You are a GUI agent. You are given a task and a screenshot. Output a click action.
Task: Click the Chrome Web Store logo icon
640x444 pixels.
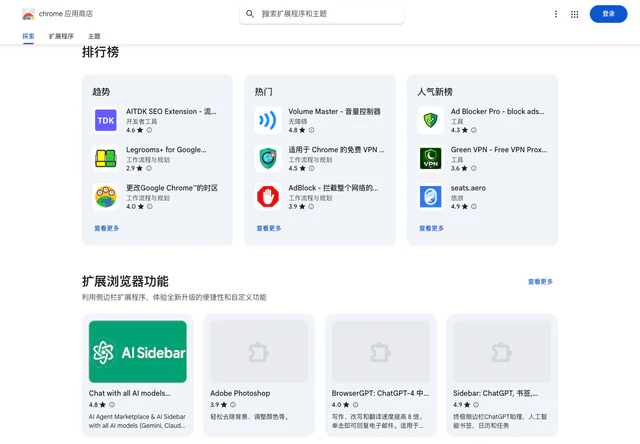coord(28,14)
